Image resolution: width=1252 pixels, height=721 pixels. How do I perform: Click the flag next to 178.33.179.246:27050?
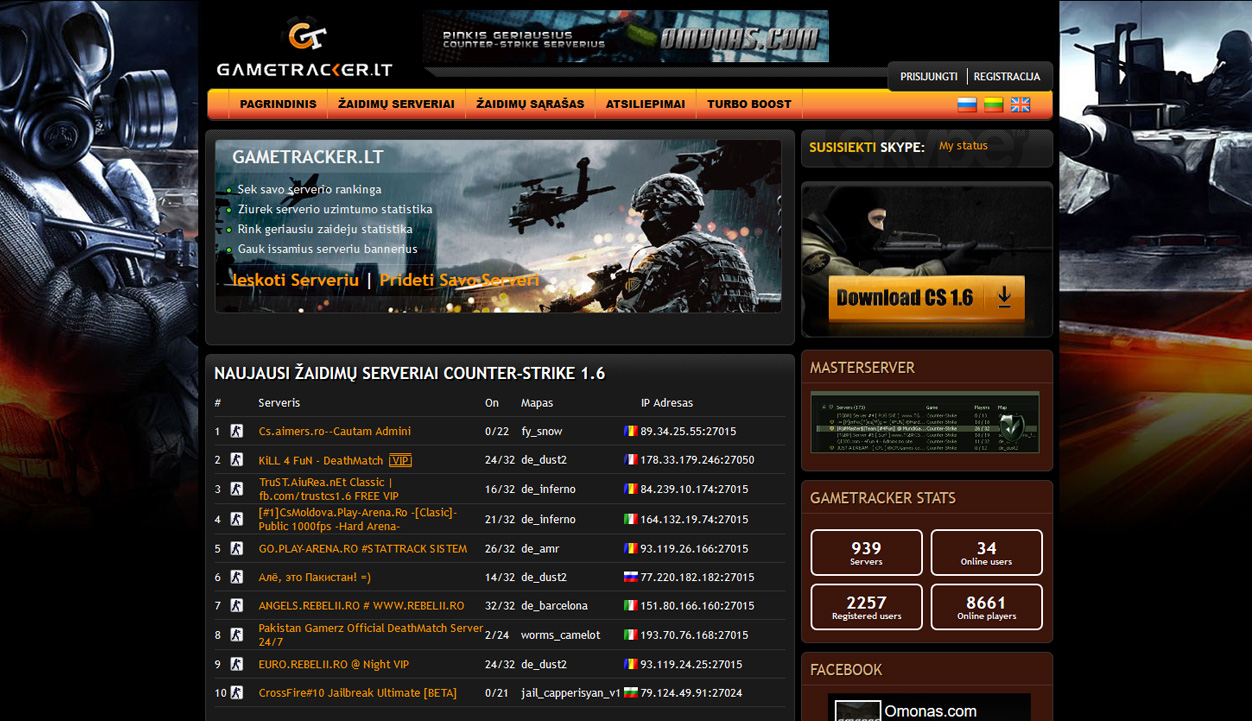(x=630, y=460)
